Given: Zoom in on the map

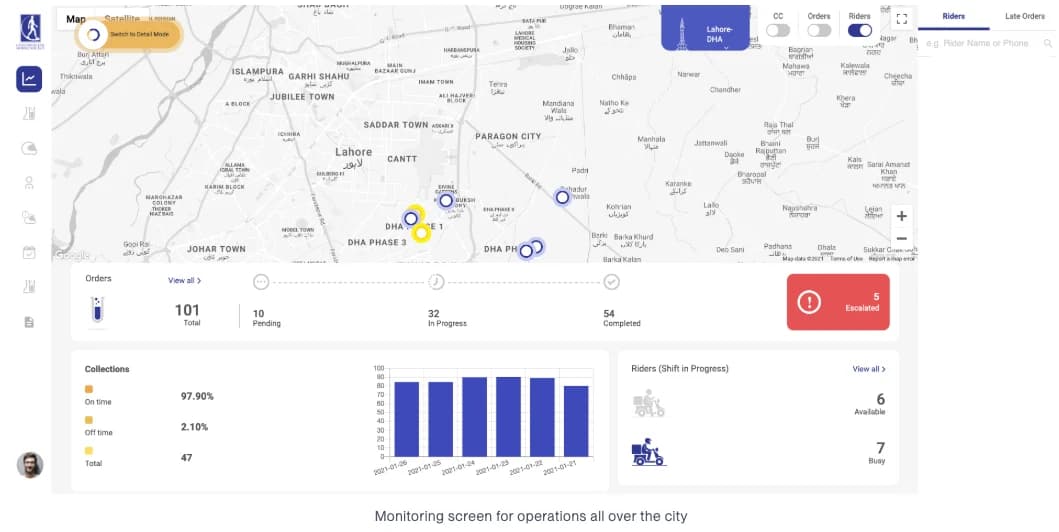Looking at the screenshot, I should click(x=902, y=216).
